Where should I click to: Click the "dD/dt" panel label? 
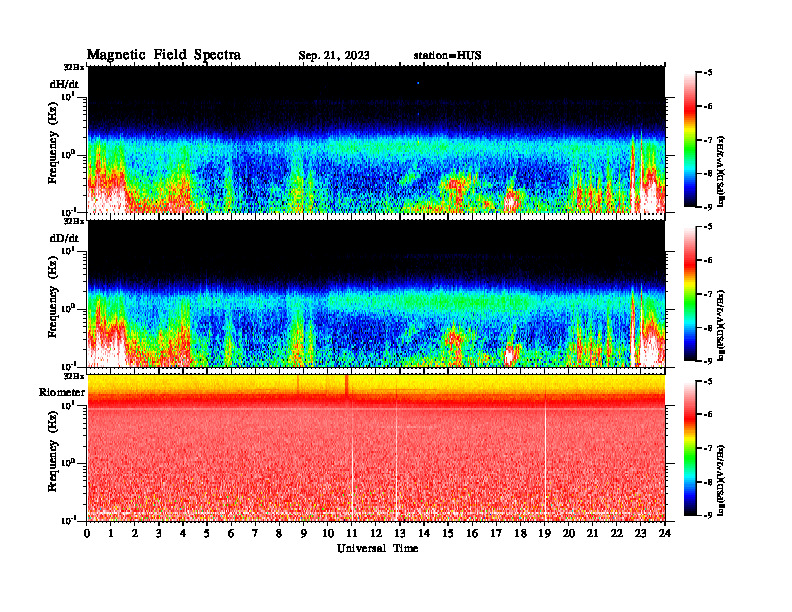(64, 238)
